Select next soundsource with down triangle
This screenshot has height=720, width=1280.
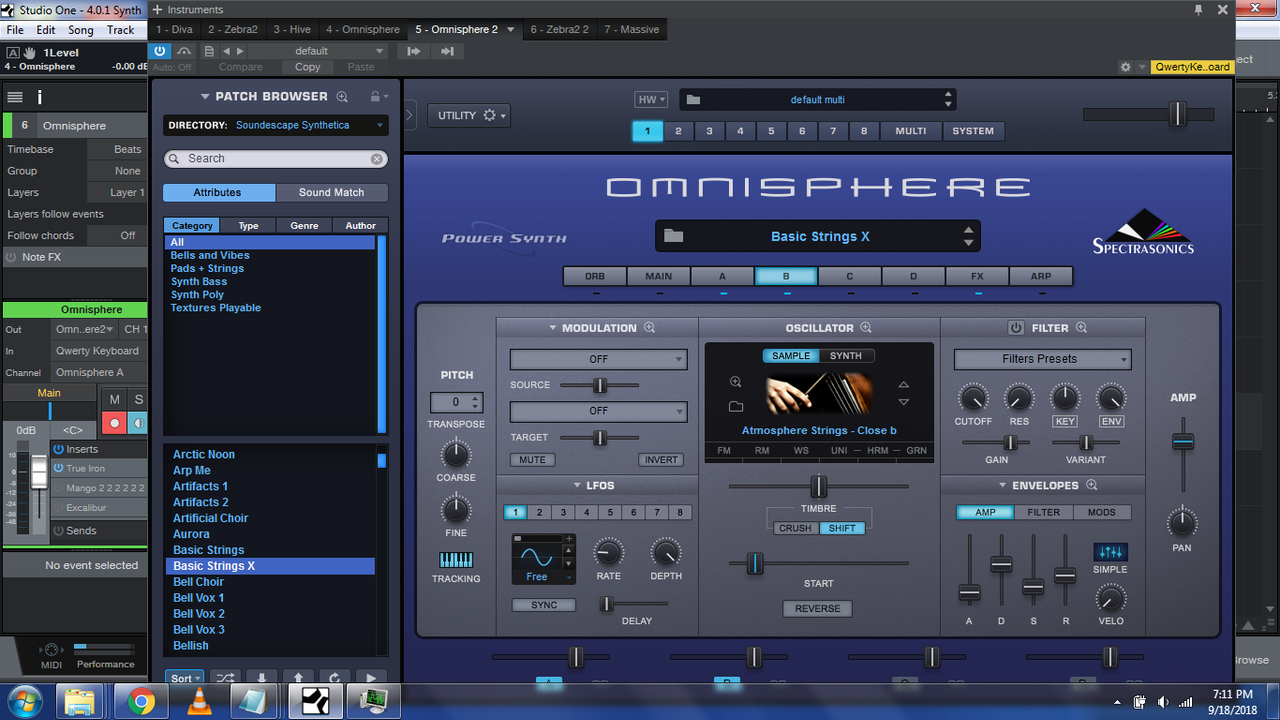[904, 402]
